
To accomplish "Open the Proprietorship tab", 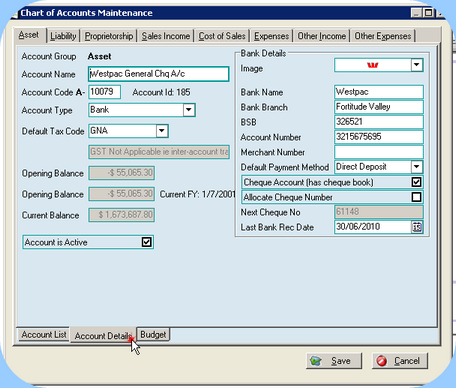I will (109, 36).
